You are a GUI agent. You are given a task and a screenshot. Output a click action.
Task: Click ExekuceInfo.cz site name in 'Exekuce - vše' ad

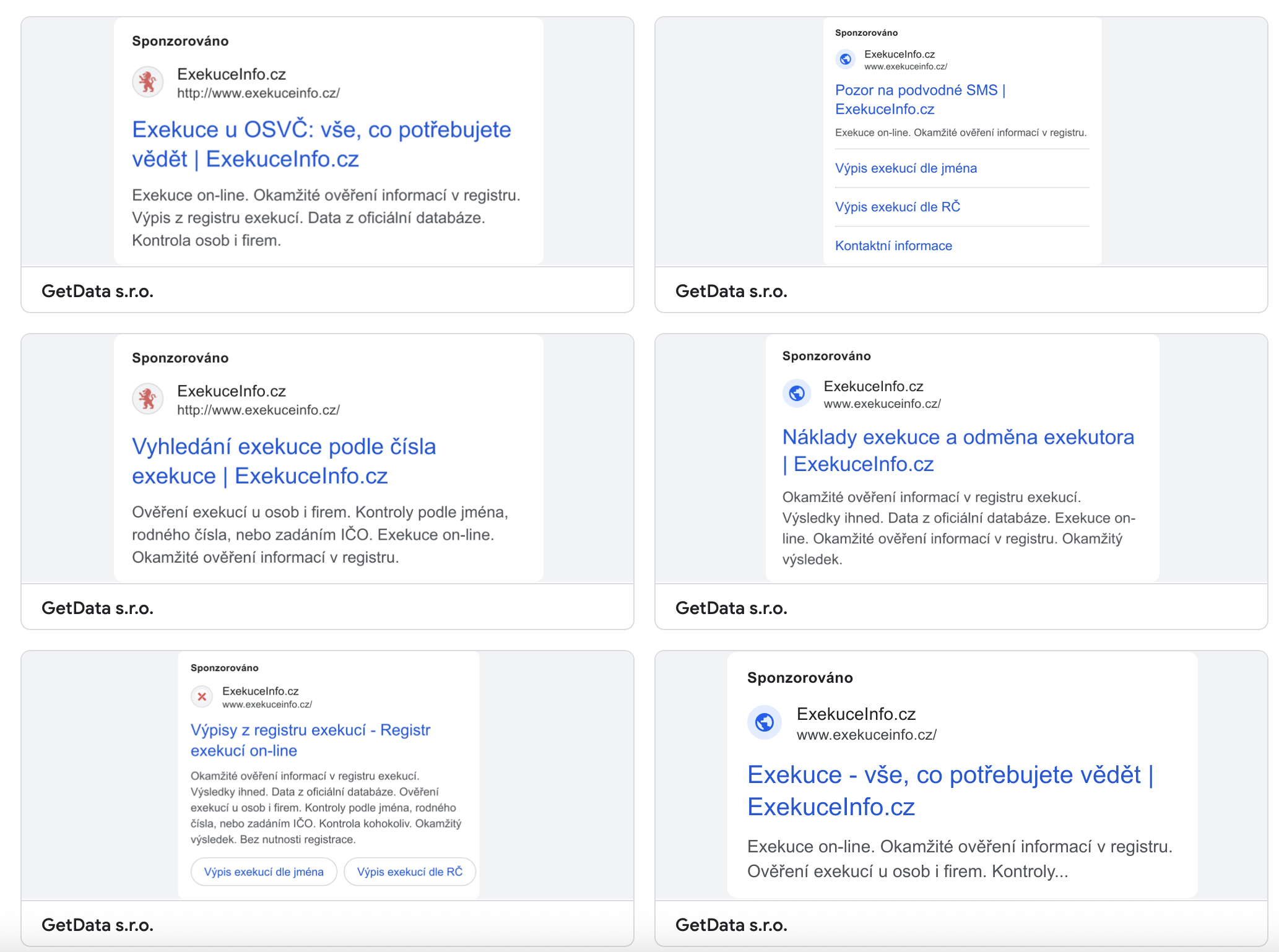[x=856, y=714]
